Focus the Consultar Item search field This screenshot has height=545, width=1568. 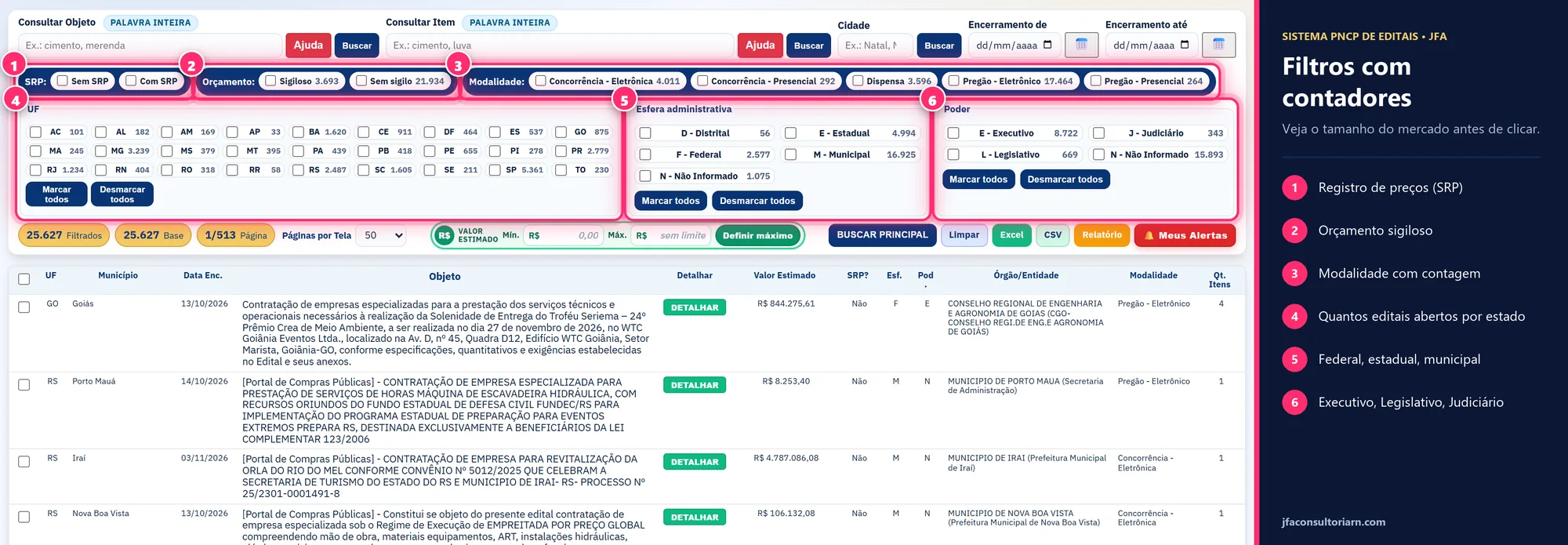pos(560,45)
